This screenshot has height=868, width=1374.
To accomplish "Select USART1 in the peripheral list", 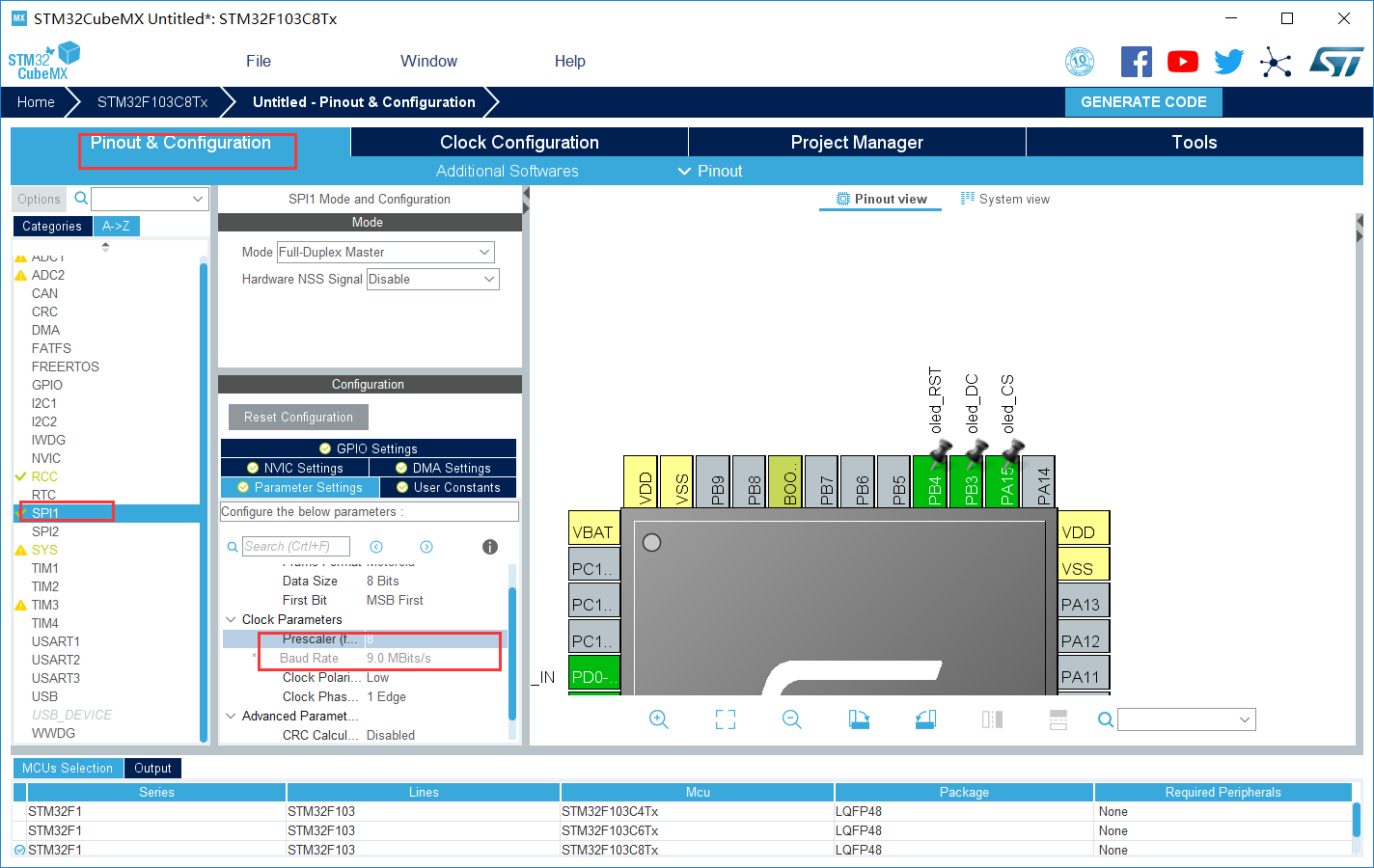I will click(56, 641).
